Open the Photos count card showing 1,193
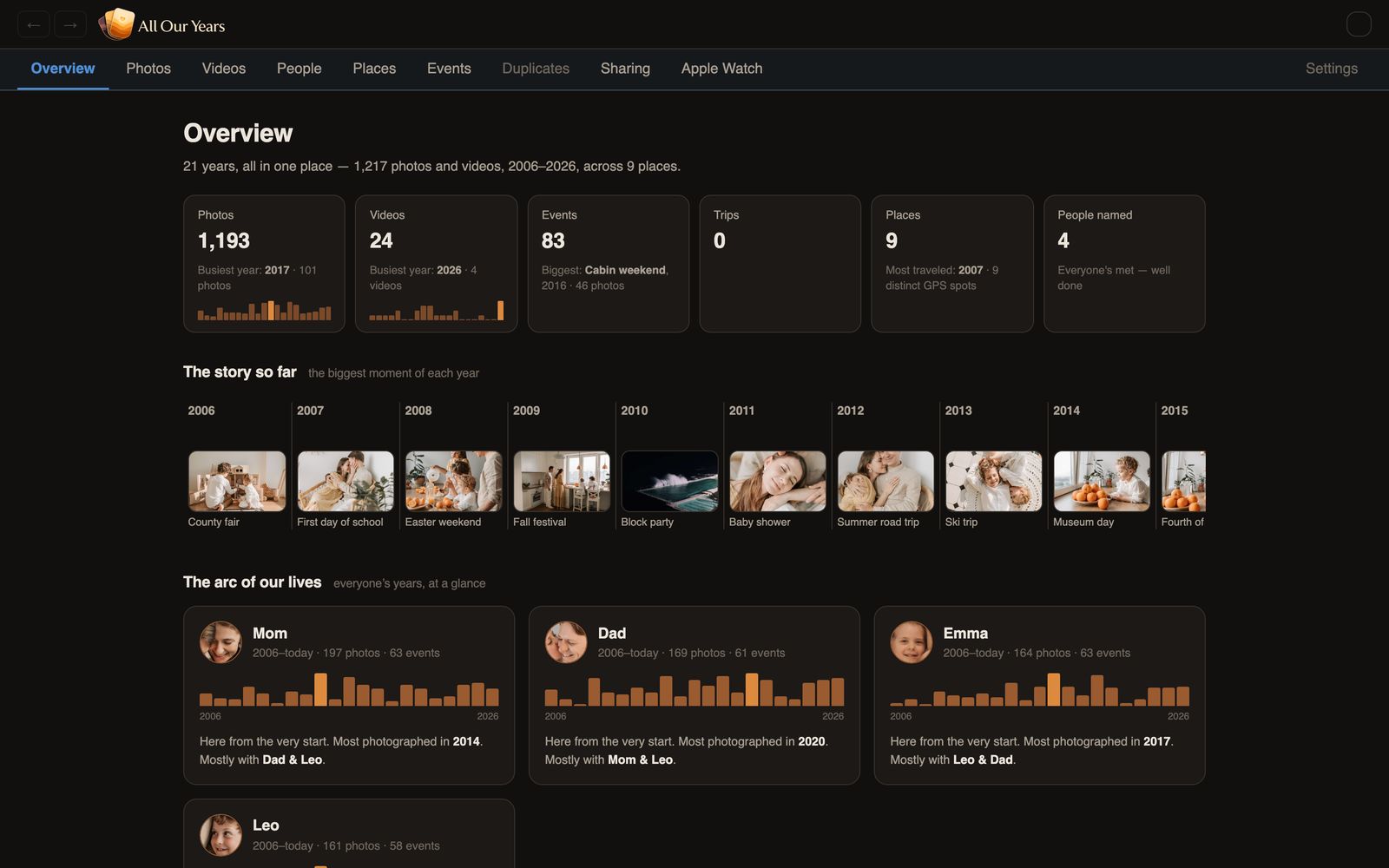The width and height of the screenshot is (1389, 868). [x=264, y=263]
